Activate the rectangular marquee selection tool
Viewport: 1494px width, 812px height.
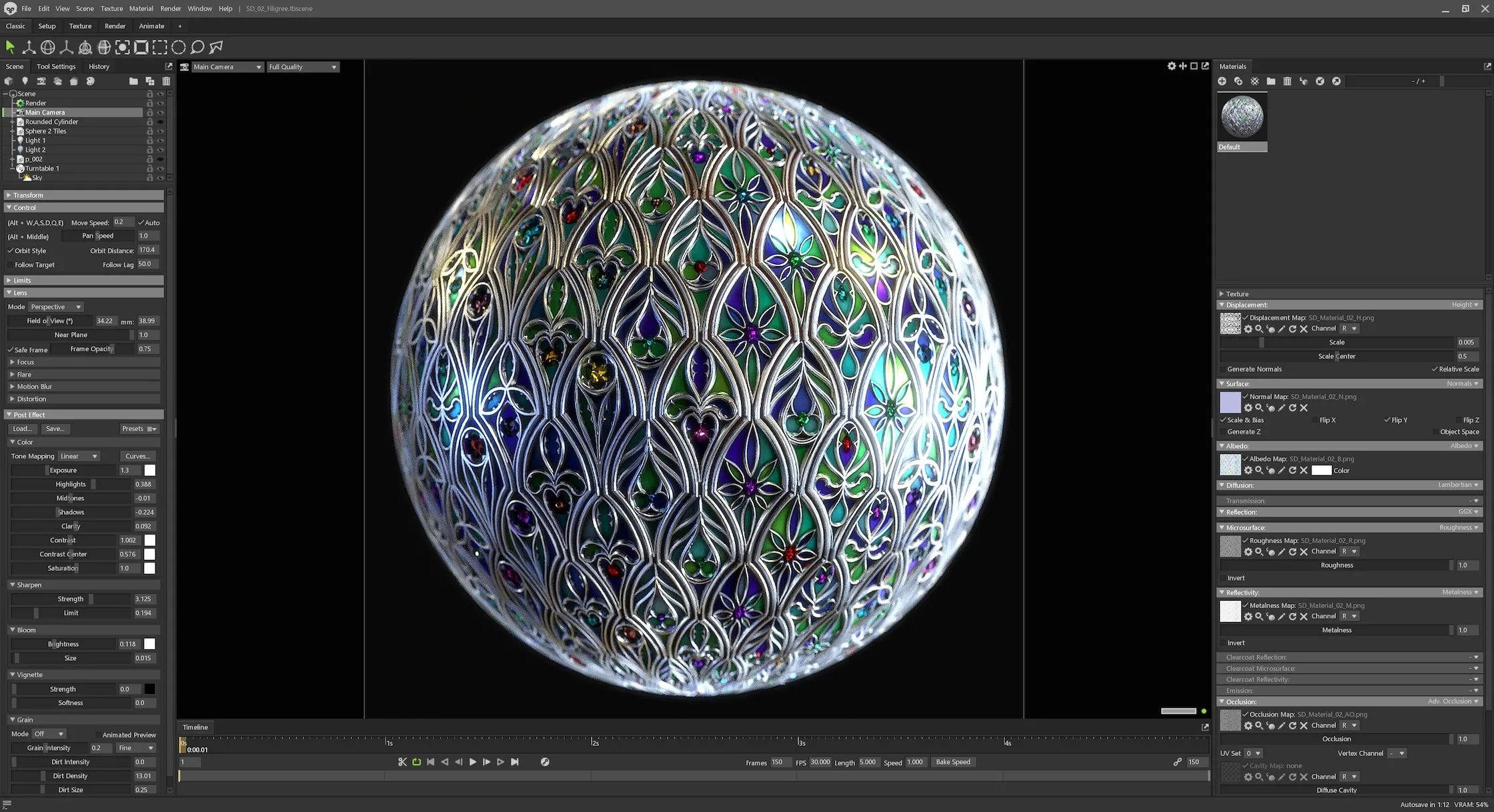tap(160, 47)
